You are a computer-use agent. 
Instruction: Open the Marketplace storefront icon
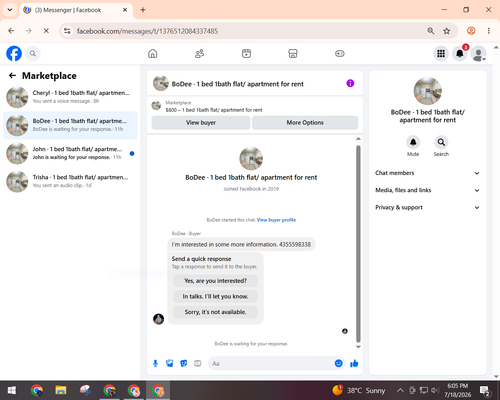[293, 54]
